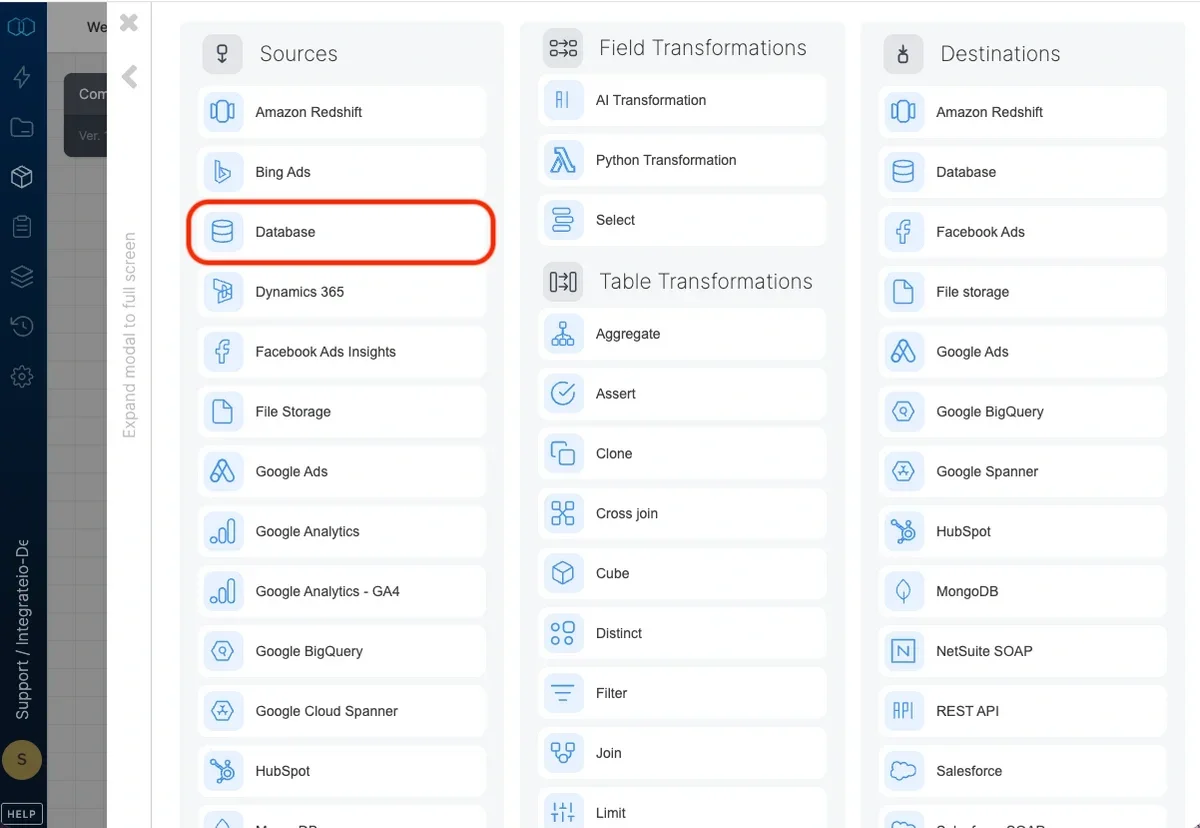Select the highlighted Database source

pos(340,231)
